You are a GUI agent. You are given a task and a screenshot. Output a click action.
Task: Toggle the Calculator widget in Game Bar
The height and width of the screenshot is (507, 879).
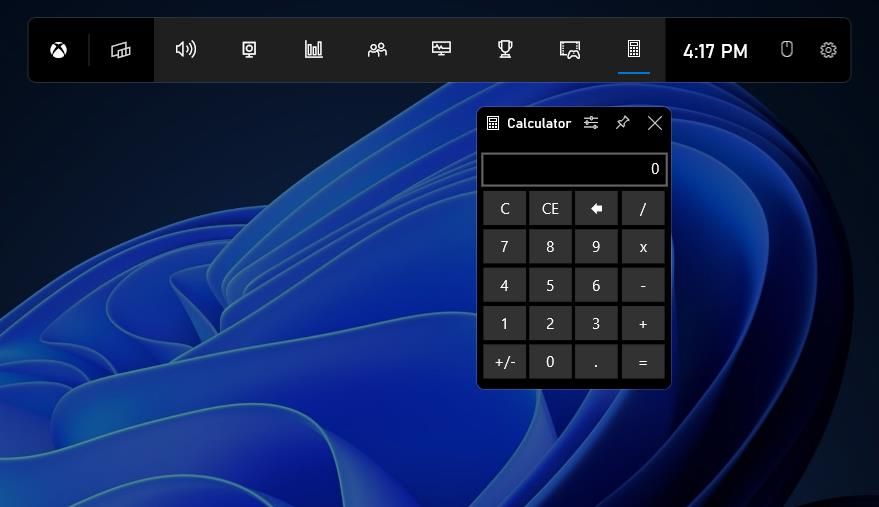(634, 49)
